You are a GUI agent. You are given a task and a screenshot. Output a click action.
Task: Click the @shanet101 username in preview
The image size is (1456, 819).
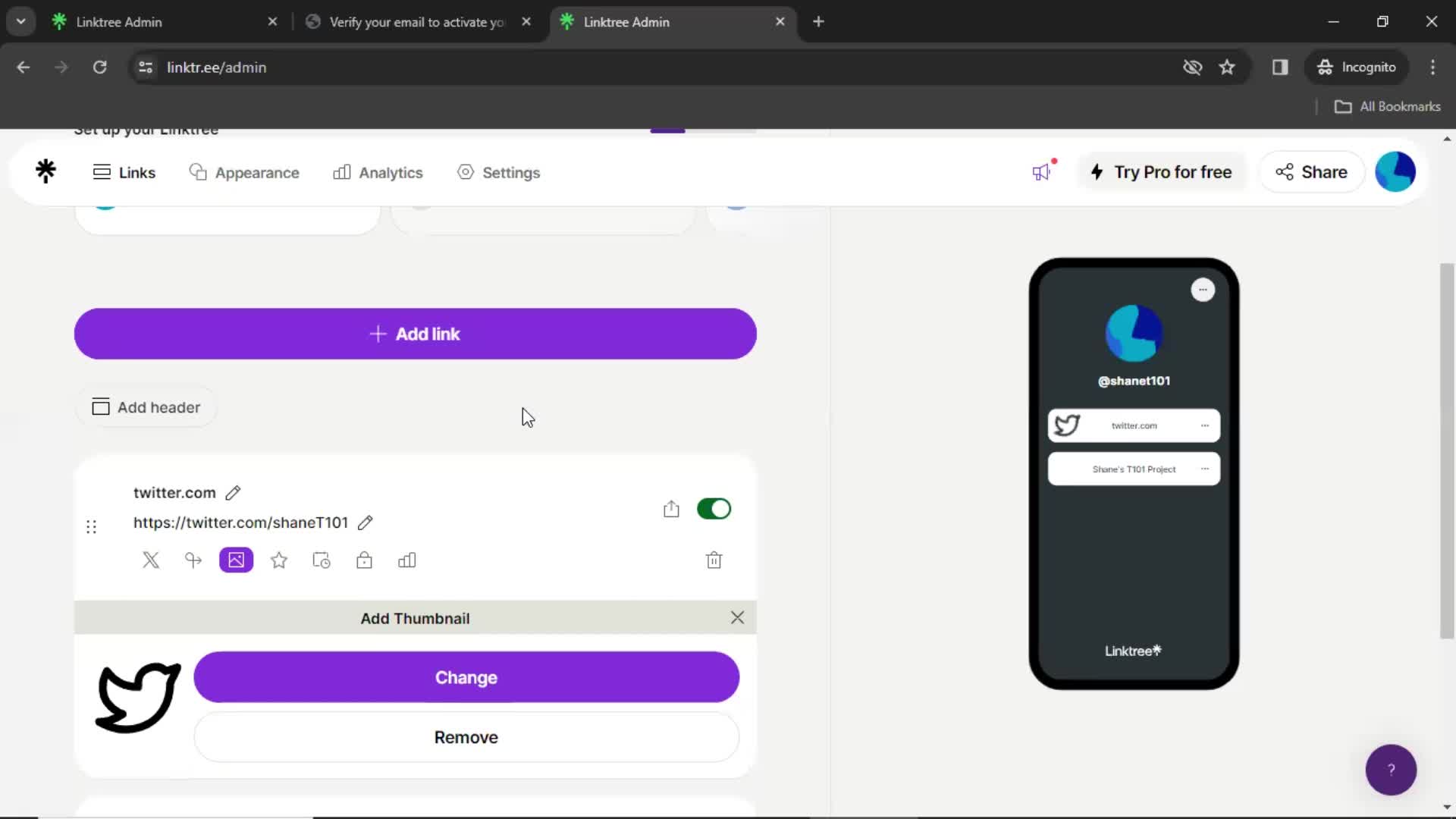point(1134,381)
